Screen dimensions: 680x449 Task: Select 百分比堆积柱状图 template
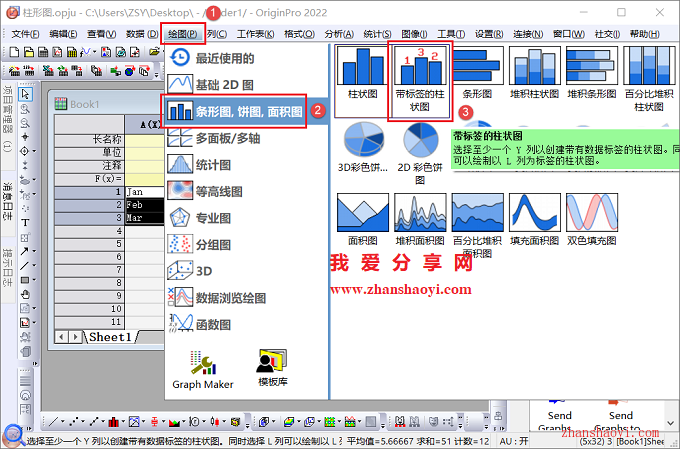pos(649,79)
